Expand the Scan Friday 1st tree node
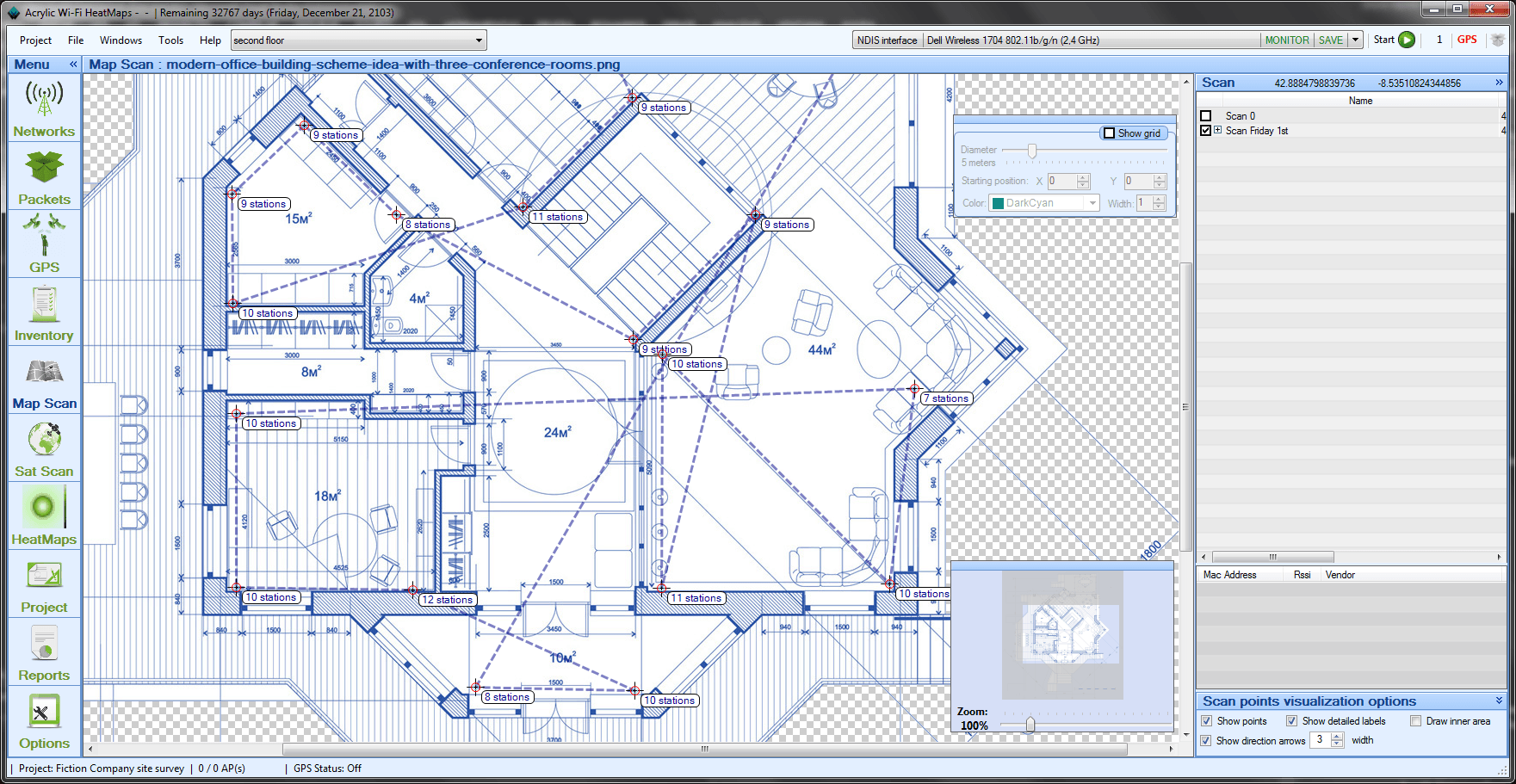The image size is (1516, 784). tap(1217, 131)
